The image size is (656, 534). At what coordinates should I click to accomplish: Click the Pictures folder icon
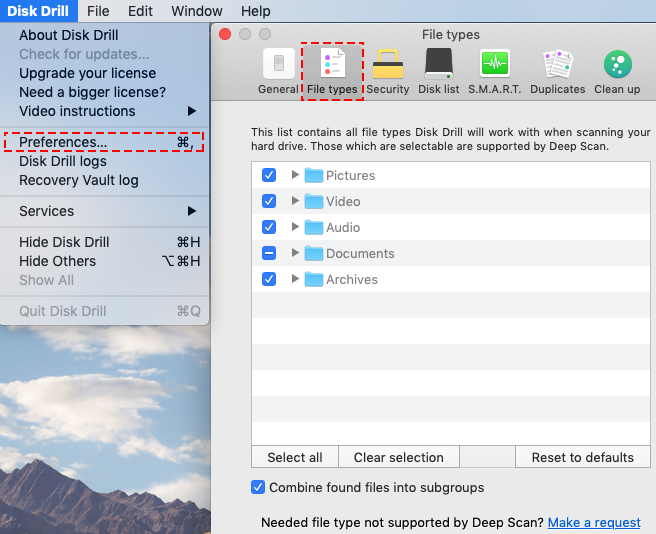[314, 175]
